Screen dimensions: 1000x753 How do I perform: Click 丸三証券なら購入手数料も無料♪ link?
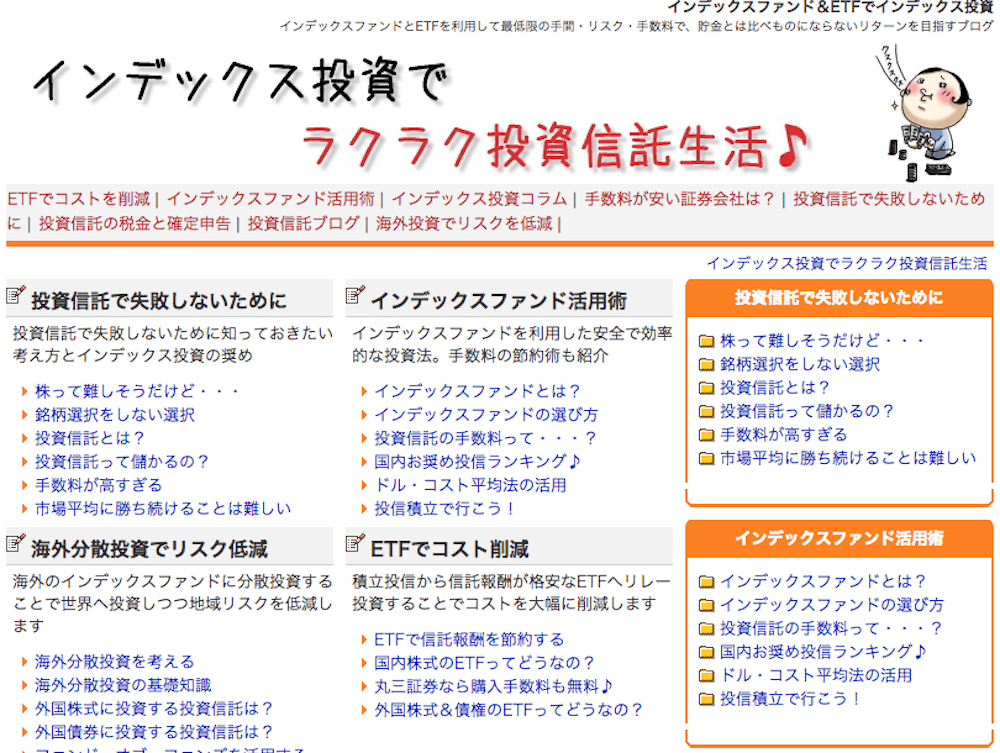pos(493,686)
